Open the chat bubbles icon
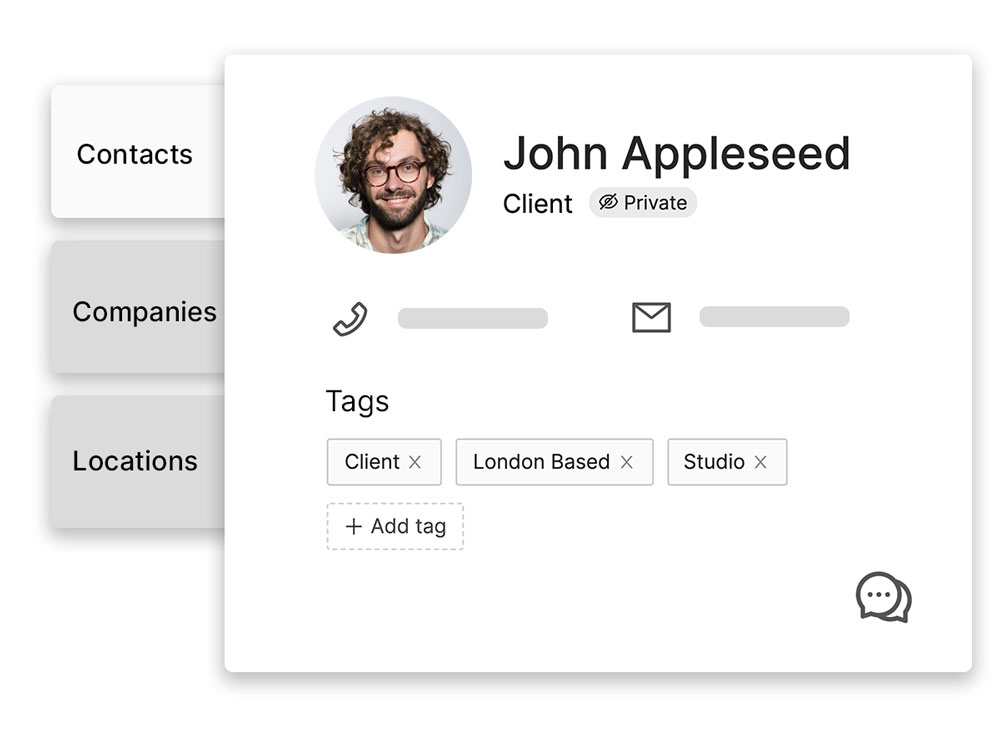The image size is (1000, 750). [883, 597]
